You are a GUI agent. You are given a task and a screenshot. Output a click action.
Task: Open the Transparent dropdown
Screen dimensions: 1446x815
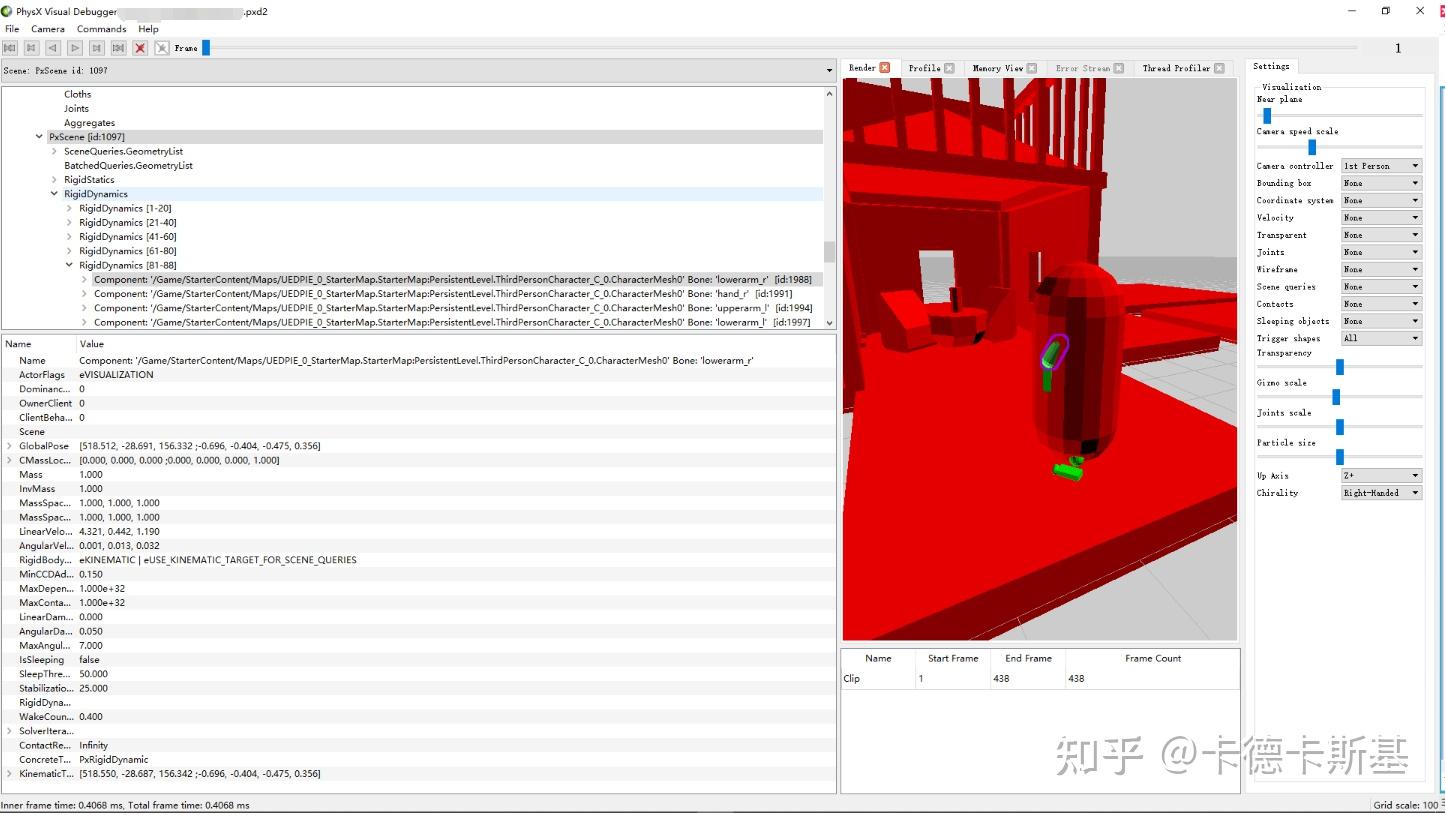point(1381,235)
